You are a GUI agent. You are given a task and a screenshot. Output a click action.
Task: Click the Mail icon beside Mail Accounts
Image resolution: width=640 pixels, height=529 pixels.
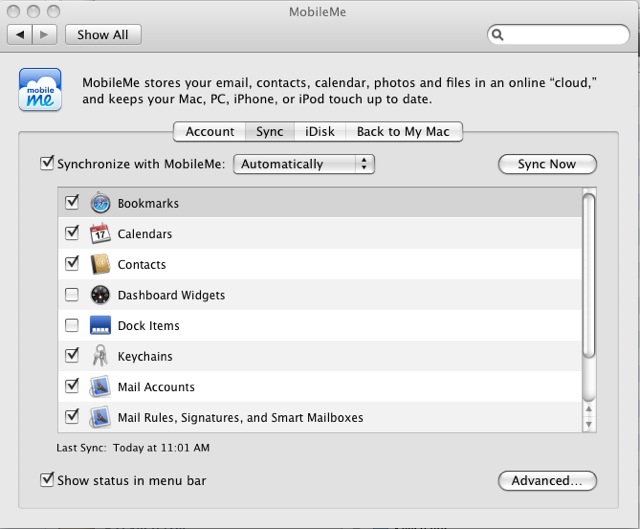(x=100, y=386)
